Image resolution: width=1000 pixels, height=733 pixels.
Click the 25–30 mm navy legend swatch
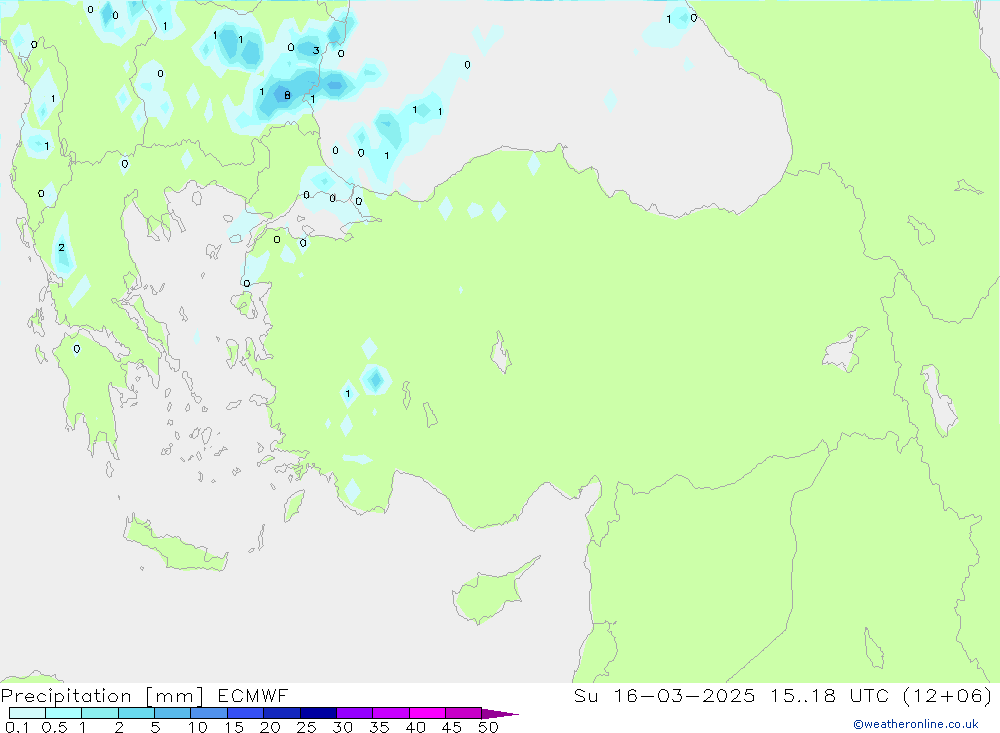pyautogui.click(x=318, y=713)
